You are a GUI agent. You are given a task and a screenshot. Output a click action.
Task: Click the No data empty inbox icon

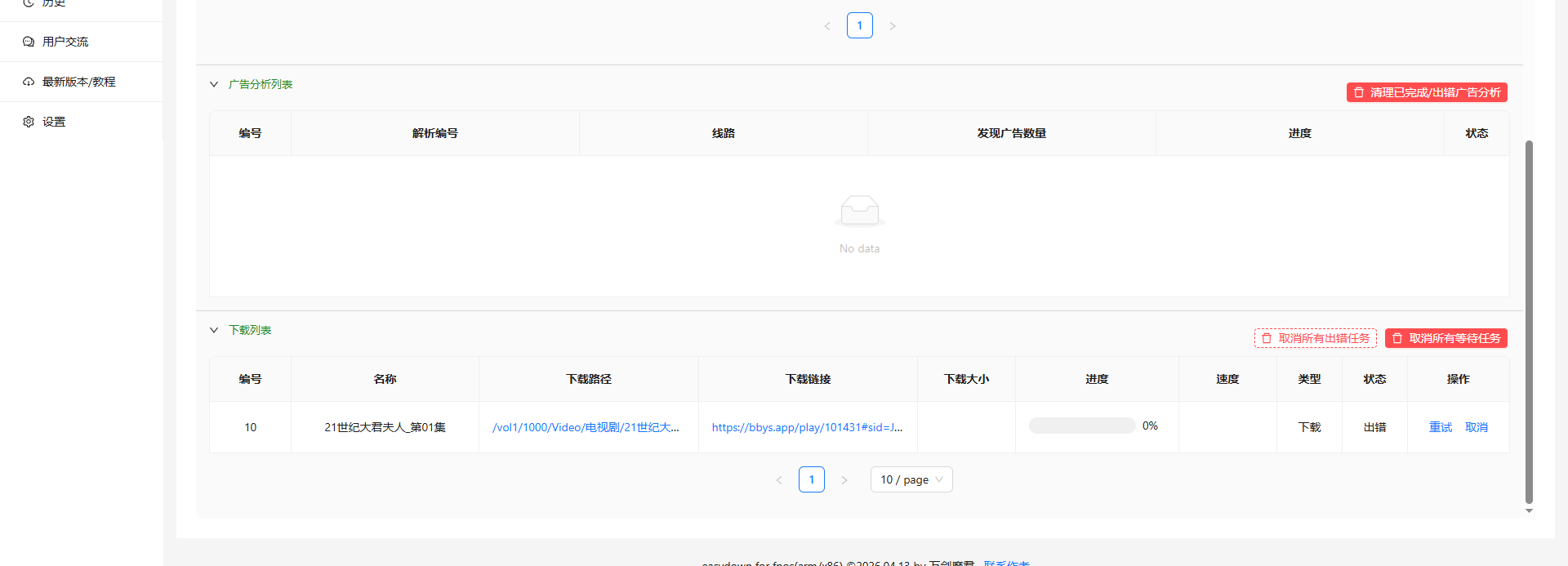[860, 212]
